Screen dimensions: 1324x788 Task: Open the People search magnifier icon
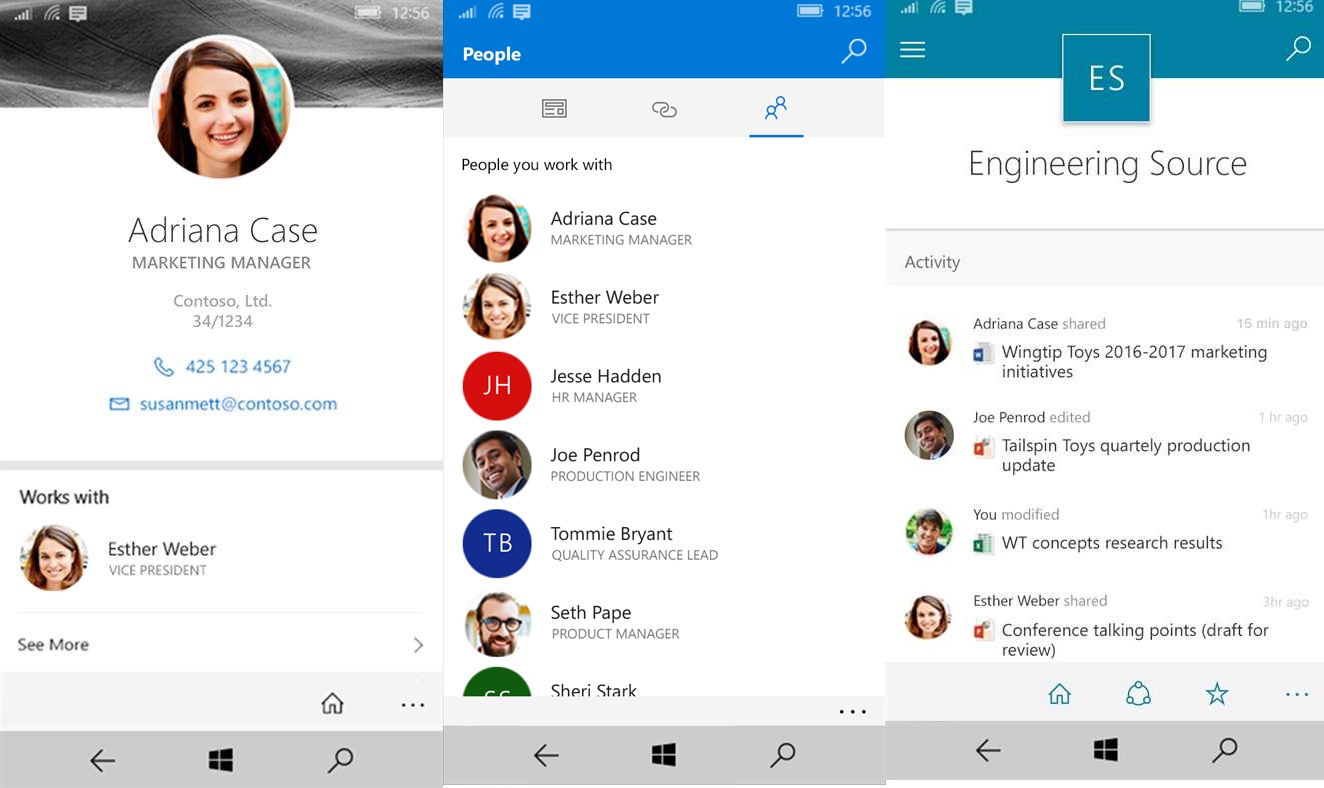[853, 50]
